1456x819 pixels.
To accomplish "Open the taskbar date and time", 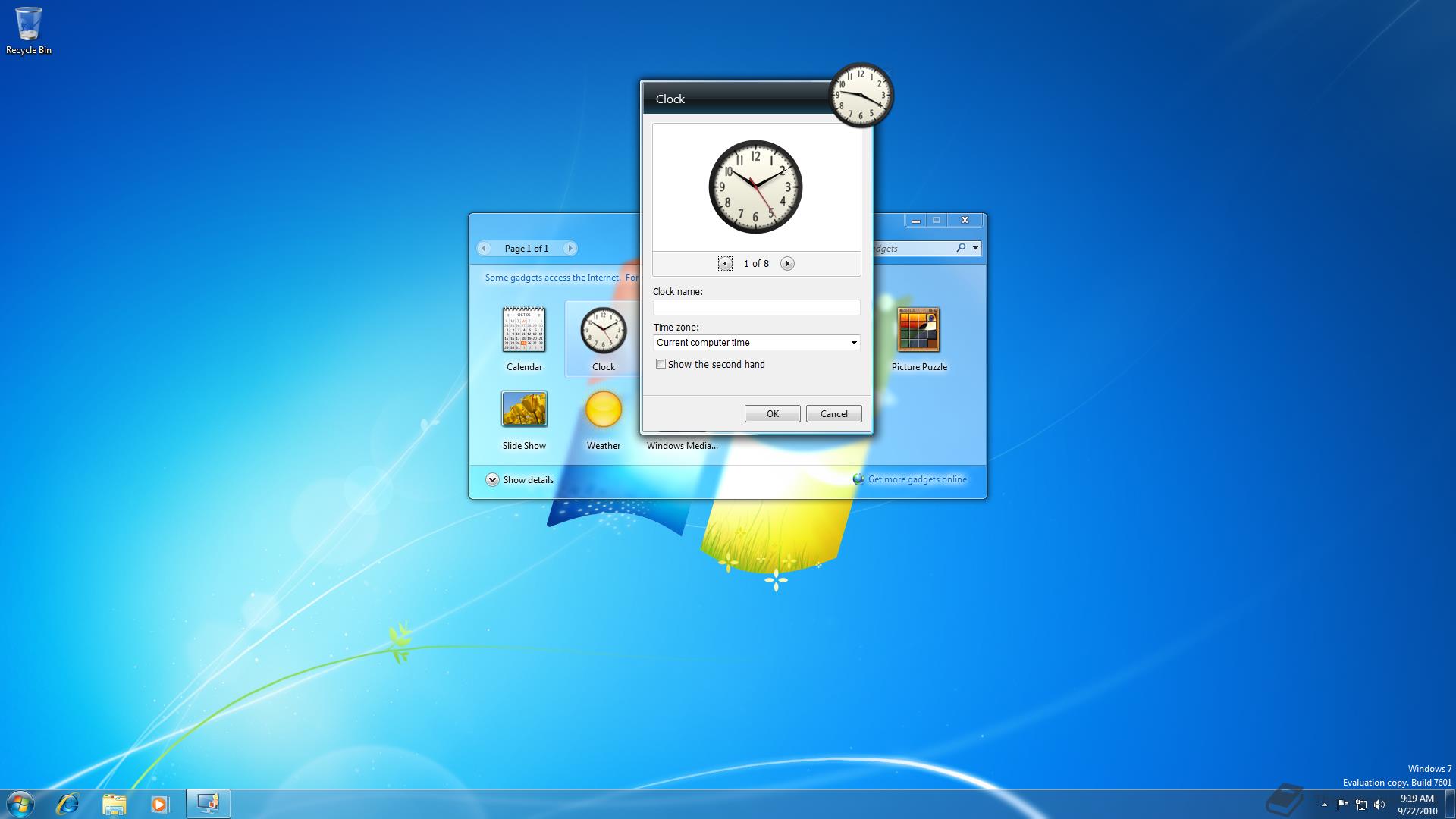I will pyautogui.click(x=1417, y=804).
